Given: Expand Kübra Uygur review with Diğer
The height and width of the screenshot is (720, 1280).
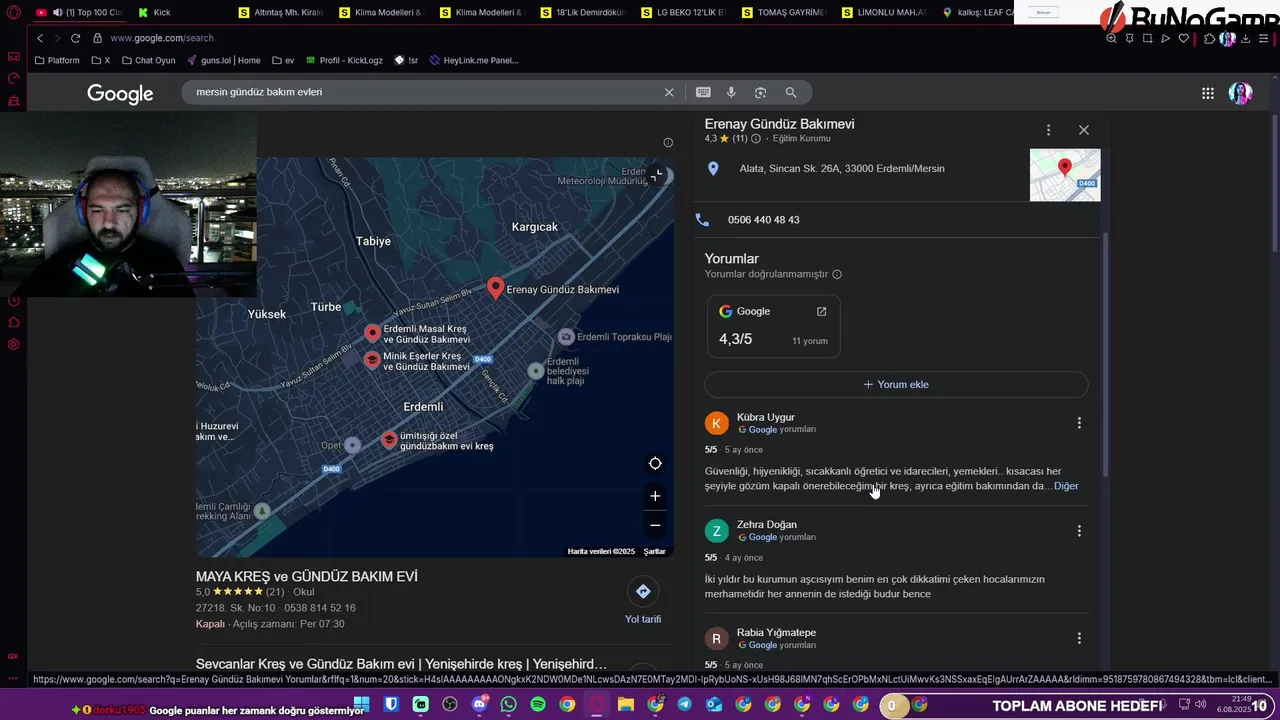Looking at the screenshot, I should (1066, 486).
